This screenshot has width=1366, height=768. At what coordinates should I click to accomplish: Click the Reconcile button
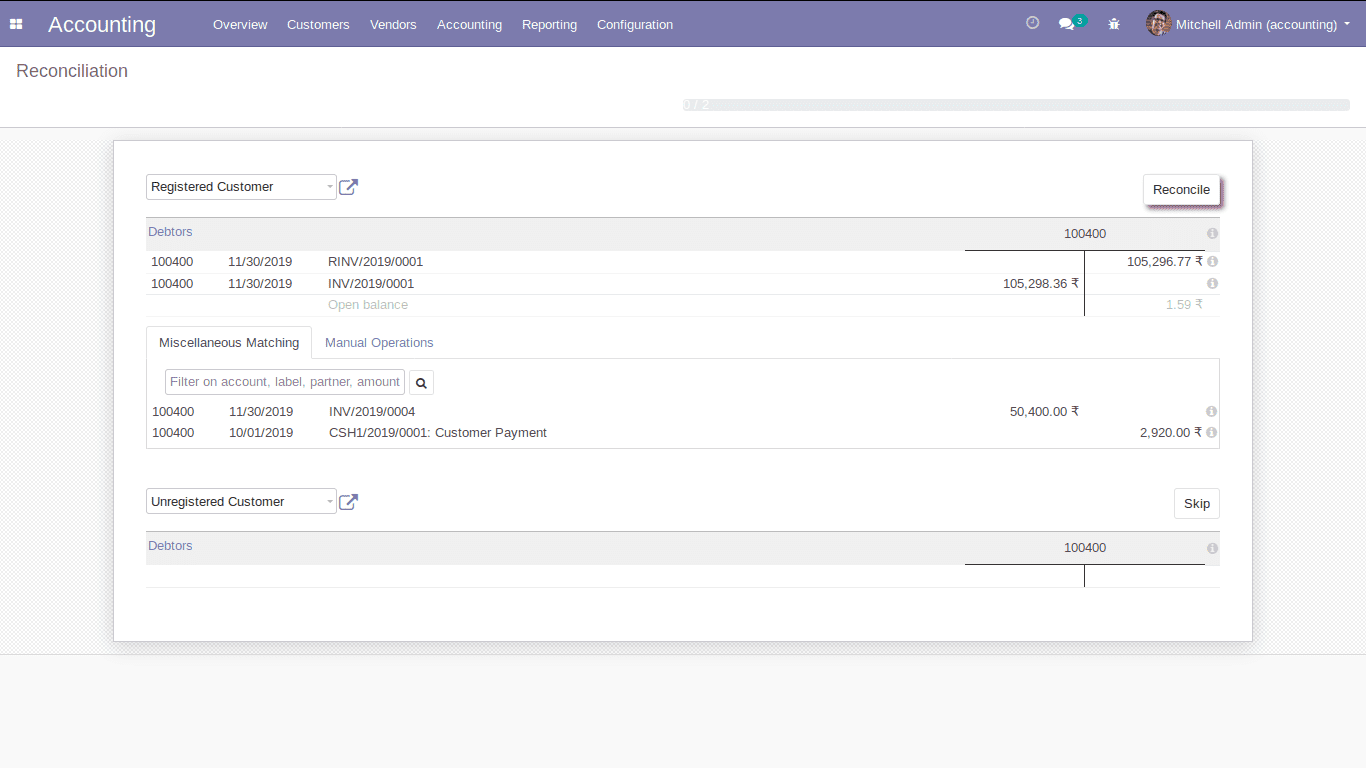1181,190
